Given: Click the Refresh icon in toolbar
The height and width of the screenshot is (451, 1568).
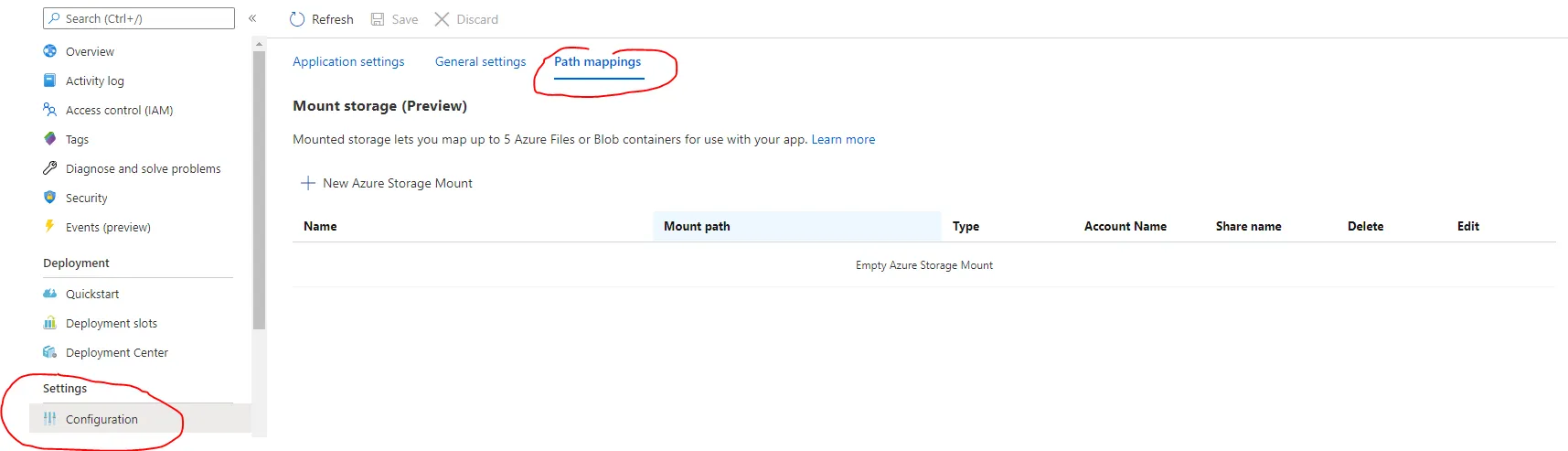Looking at the screenshot, I should 297,19.
